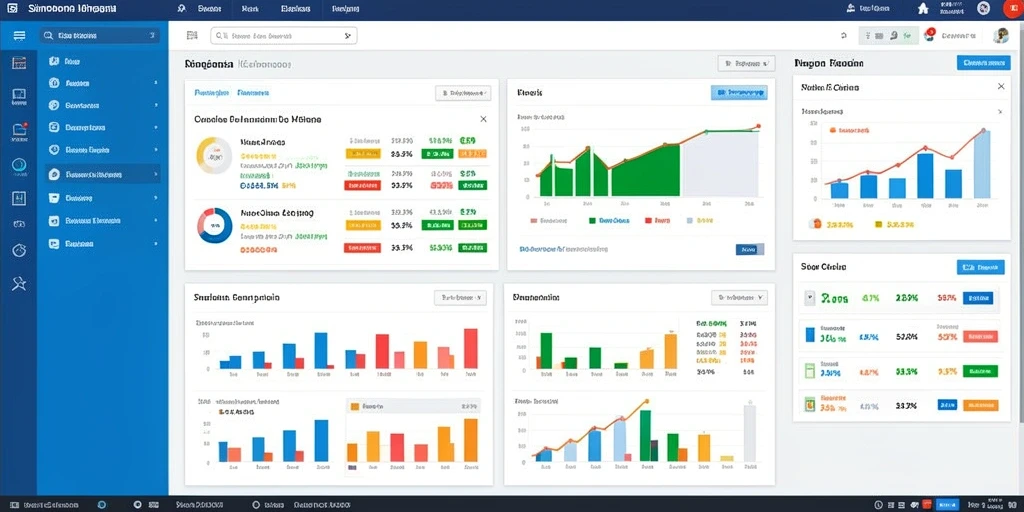This screenshot has width=1024, height=512.
Task: Click the hamburger menu icon above the sidebar
Action: (x=19, y=35)
